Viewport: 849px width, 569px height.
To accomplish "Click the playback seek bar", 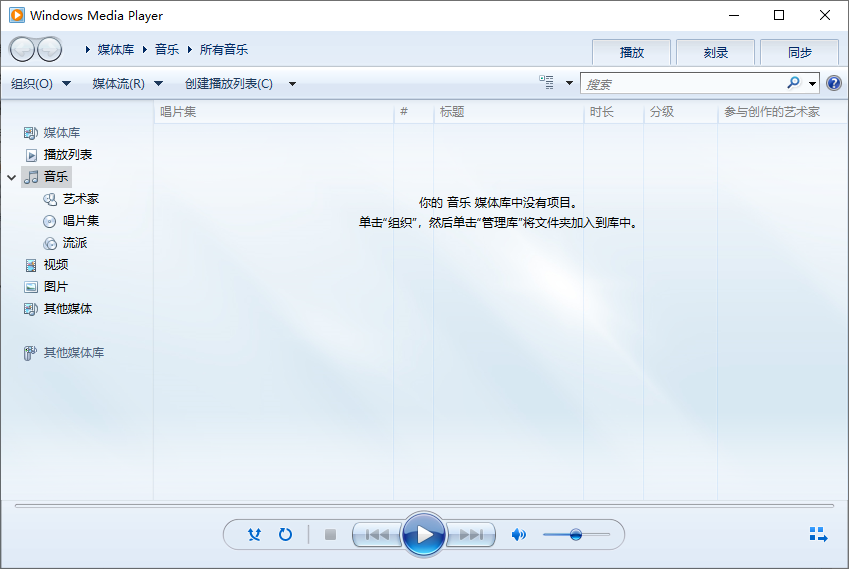I will coord(424,506).
